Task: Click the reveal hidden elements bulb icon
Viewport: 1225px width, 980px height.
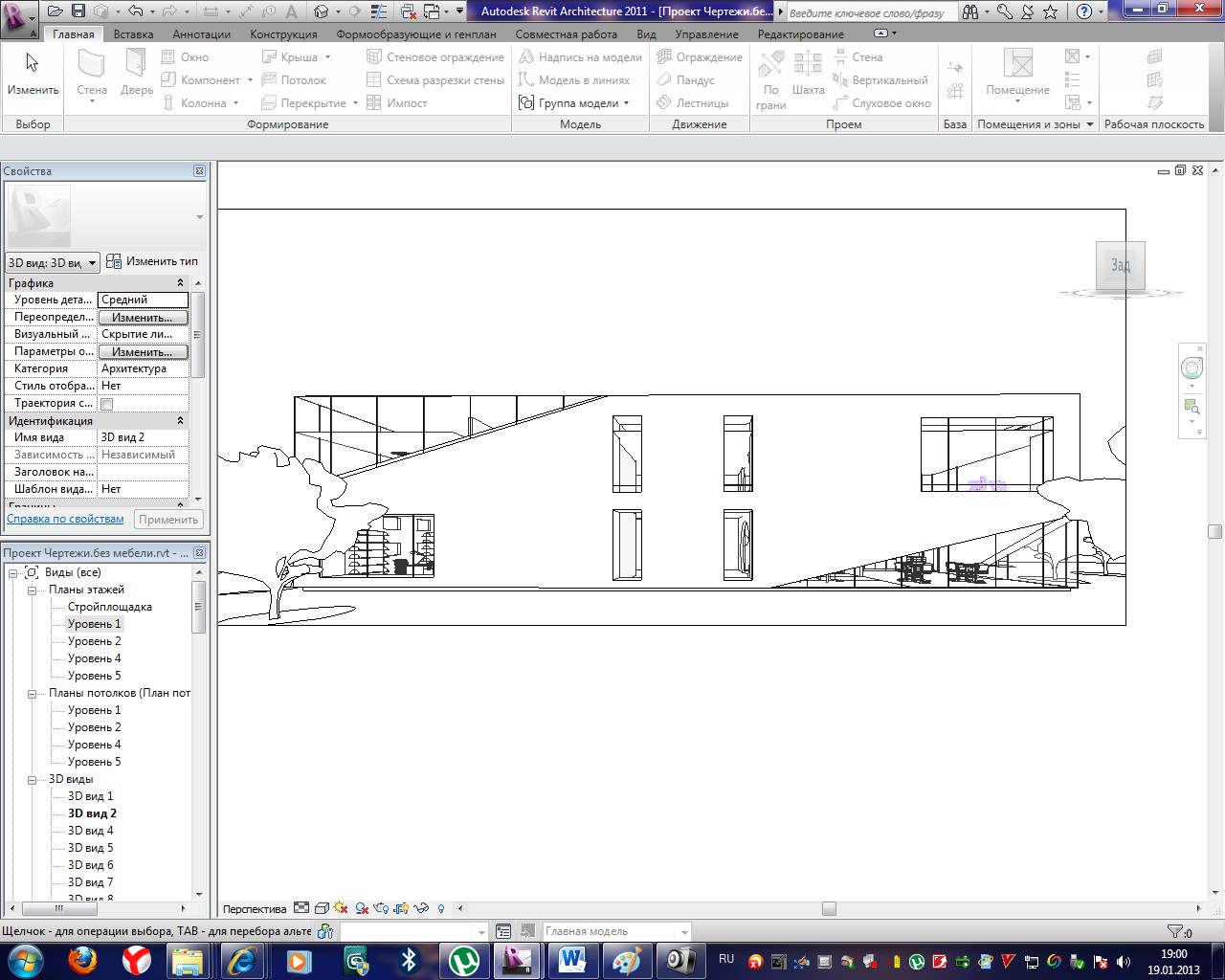Action: pyautogui.click(x=441, y=908)
